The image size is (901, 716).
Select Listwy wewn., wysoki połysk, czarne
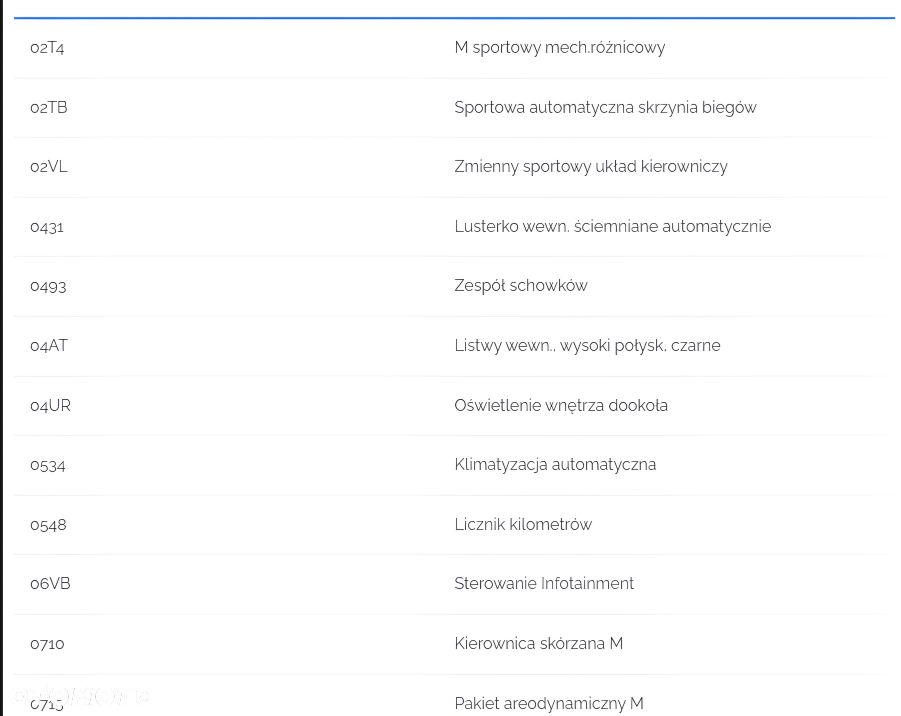click(x=587, y=345)
